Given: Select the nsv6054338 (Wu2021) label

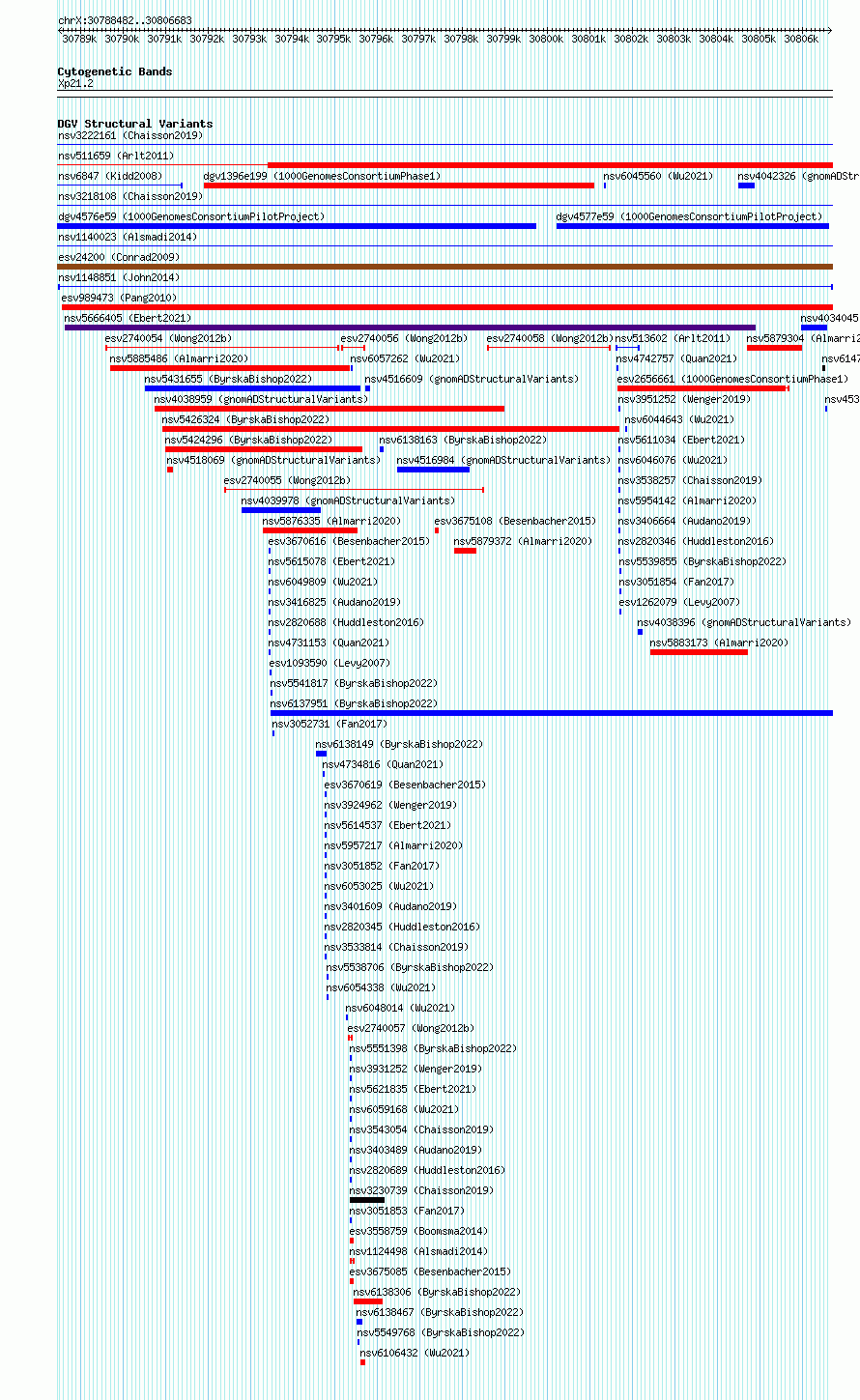Looking at the screenshot, I should [x=381, y=988].
